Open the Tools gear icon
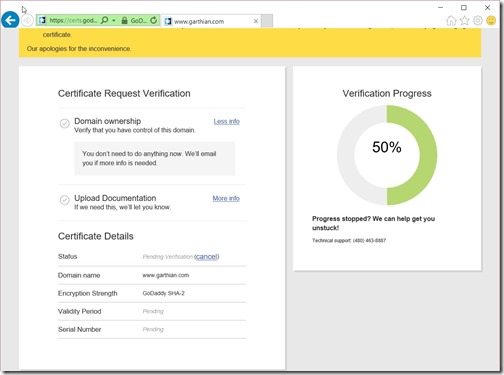The height and width of the screenshot is (375, 504). 478,21
